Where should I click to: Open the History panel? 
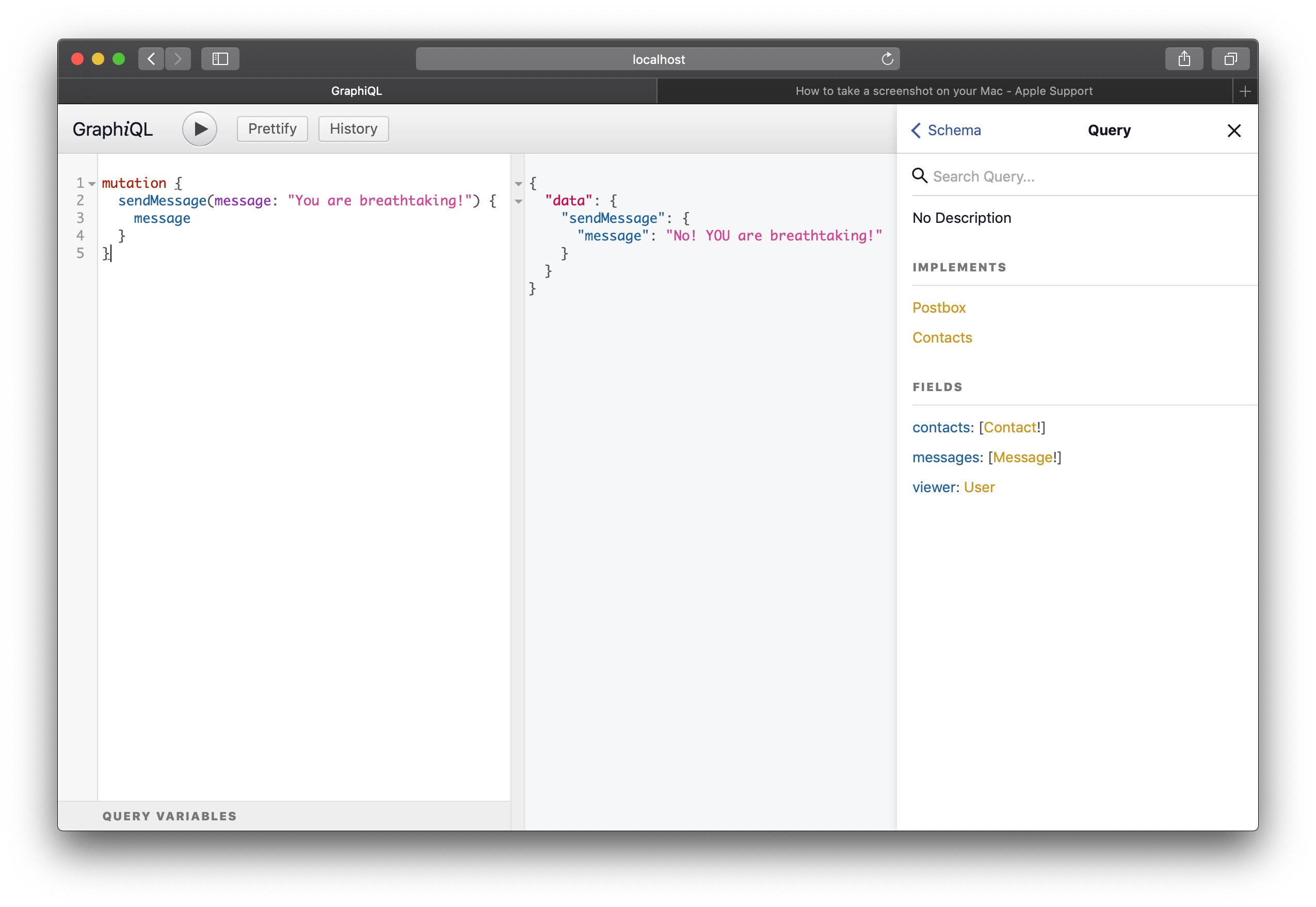click(x=353, y=129)
